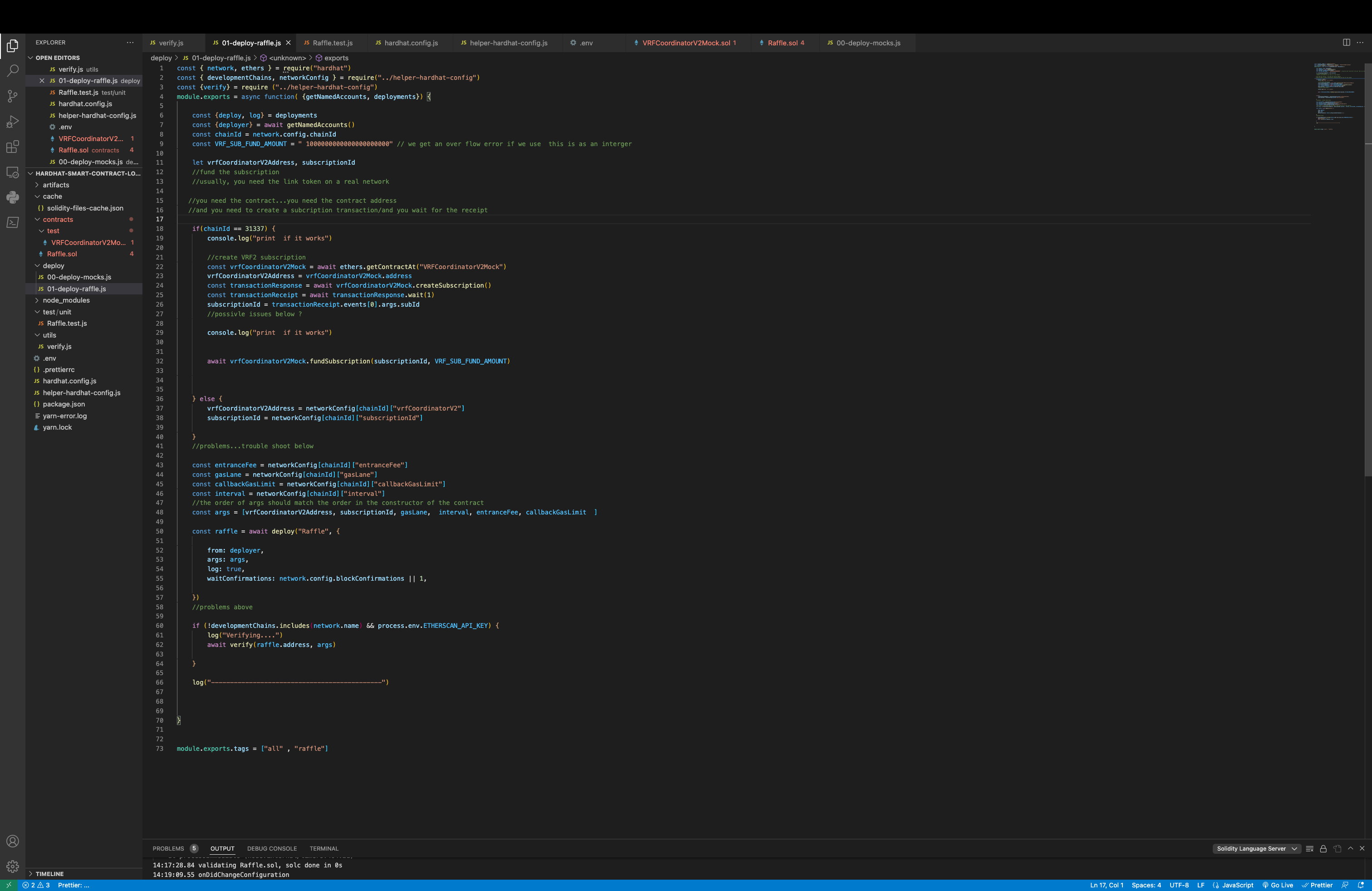Change indentation Spaces: 4

[x=1146, y=885]
